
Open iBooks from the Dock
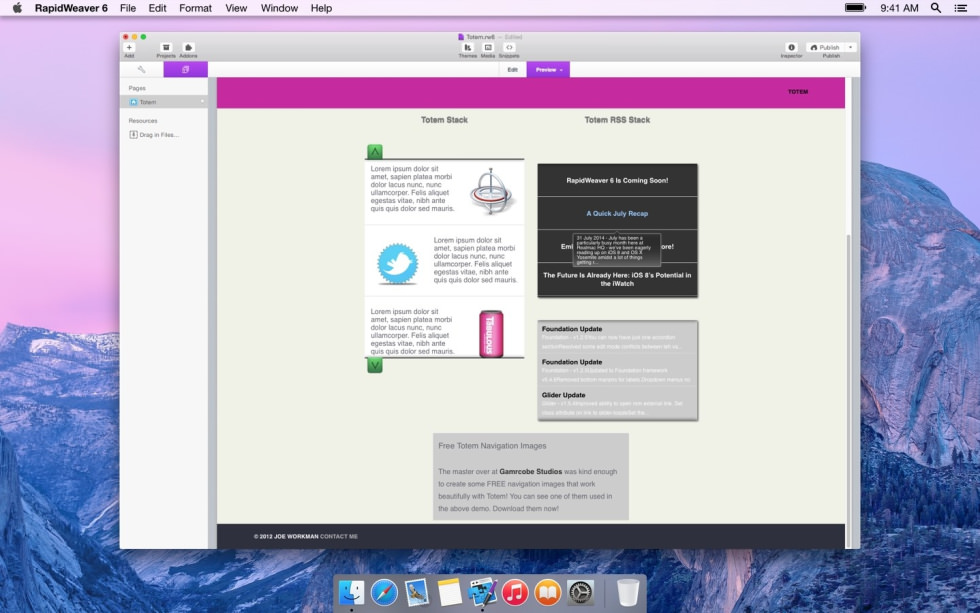click(x=548, y=592)
